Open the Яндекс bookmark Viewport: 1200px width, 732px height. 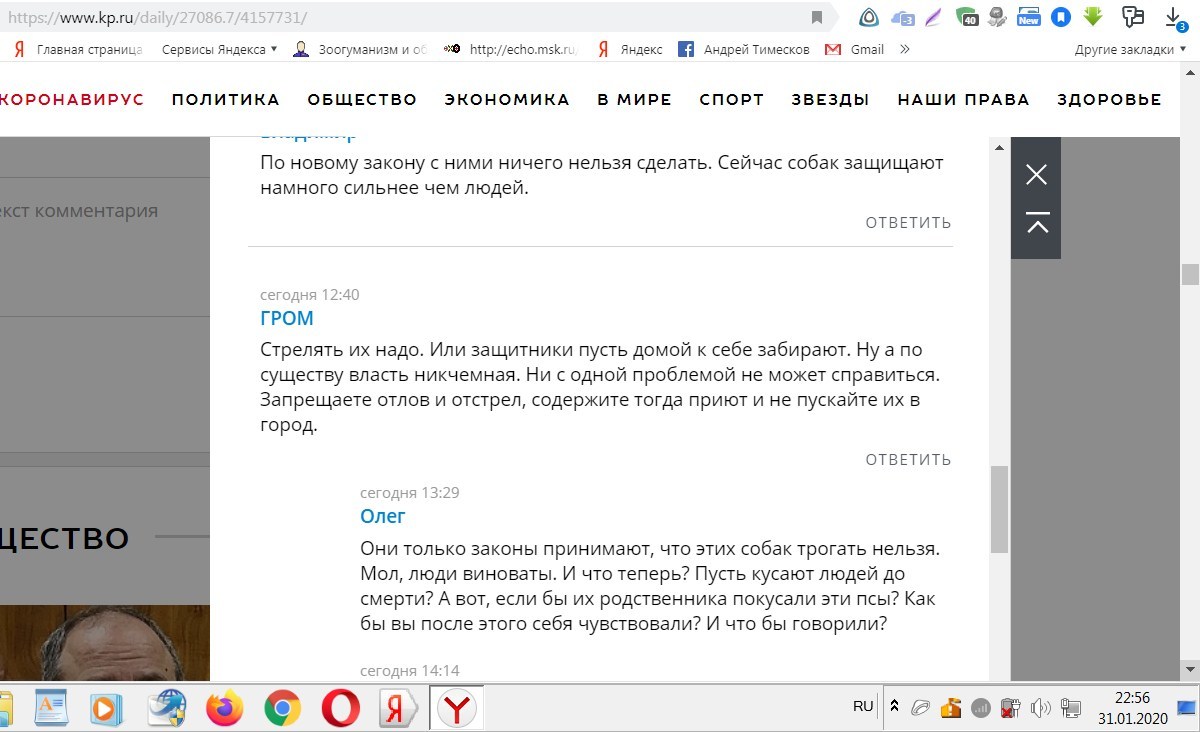click(630, 49)
